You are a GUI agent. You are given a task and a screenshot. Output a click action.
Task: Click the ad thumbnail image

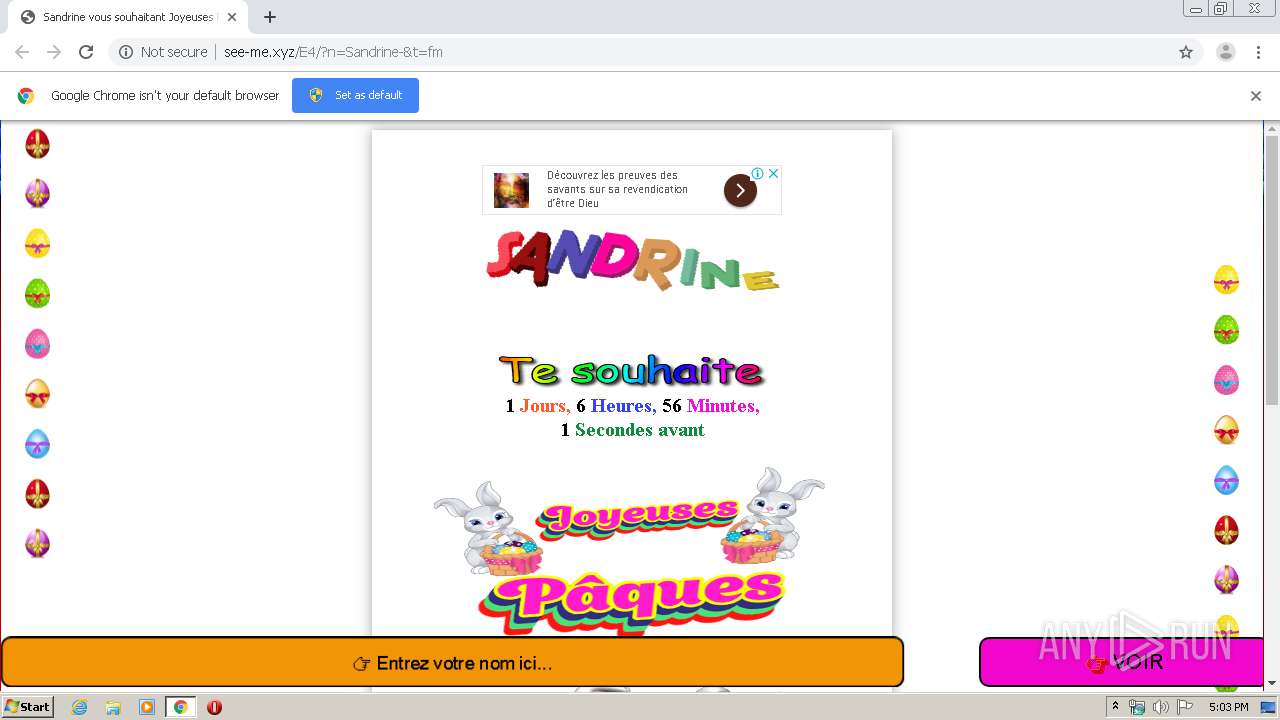(512, 190)
